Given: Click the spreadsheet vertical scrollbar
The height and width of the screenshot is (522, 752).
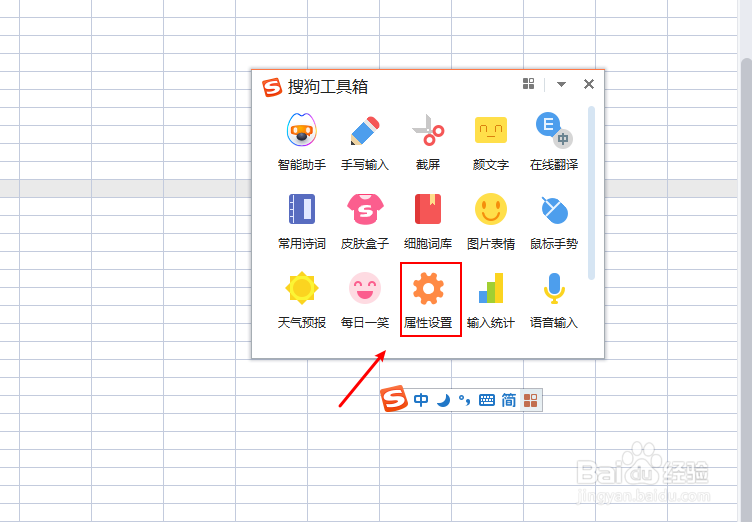Looking at the screenshot, I should click(x=746, y=288).
